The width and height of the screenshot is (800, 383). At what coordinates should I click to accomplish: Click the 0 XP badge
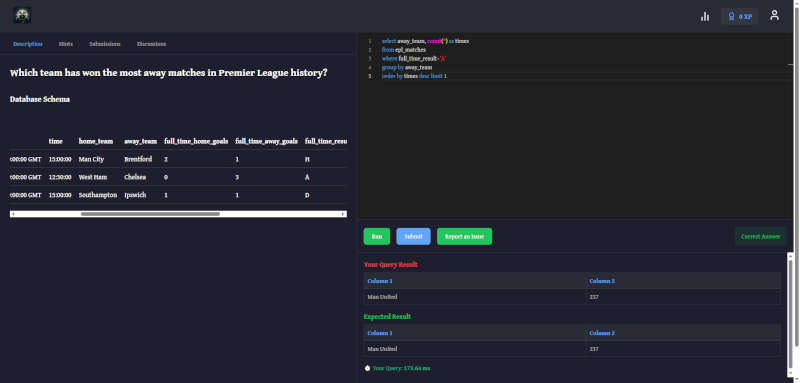(x=739, y=16)
